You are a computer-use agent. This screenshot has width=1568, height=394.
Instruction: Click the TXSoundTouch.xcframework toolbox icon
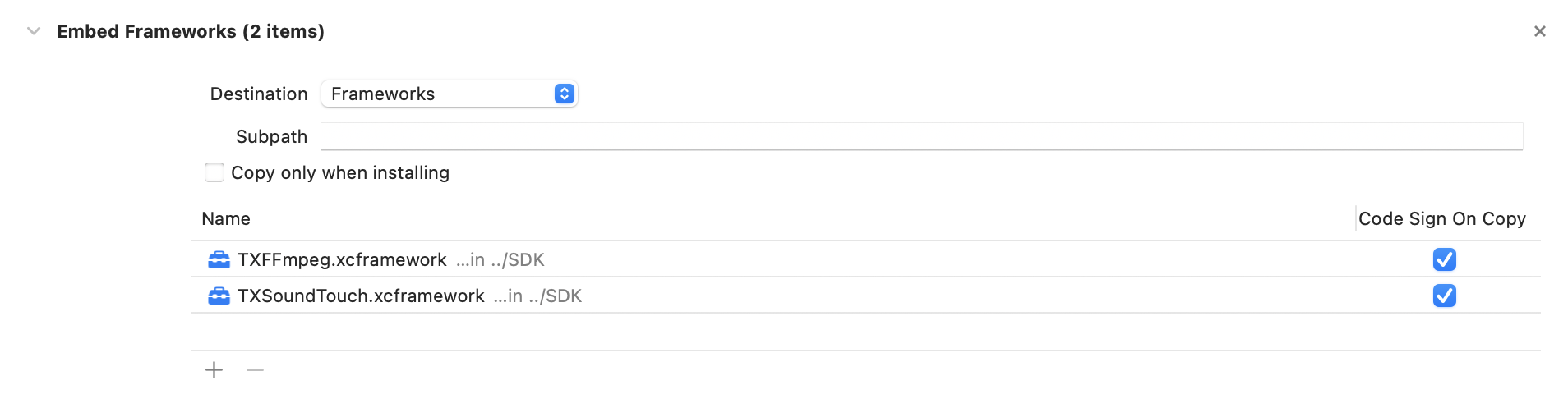[219, 296]
